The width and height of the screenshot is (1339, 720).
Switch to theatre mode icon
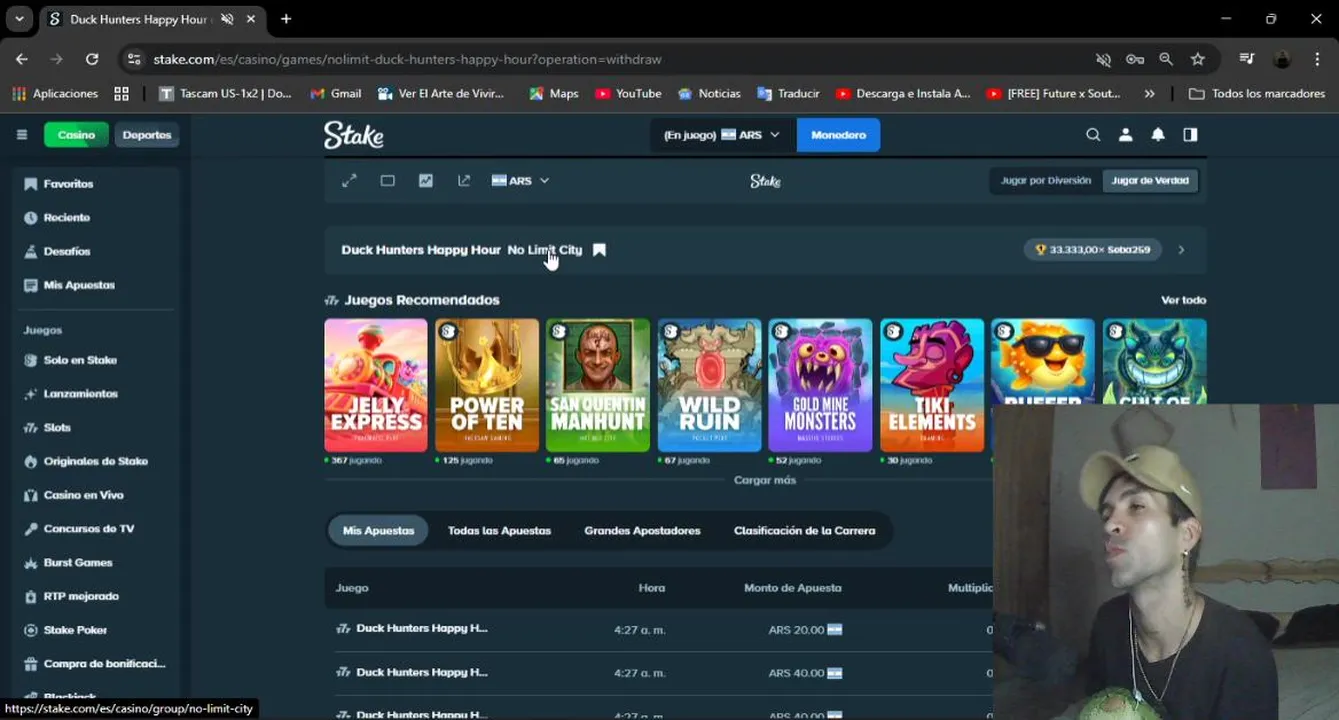pyautogui.click(x=387, y=181)
